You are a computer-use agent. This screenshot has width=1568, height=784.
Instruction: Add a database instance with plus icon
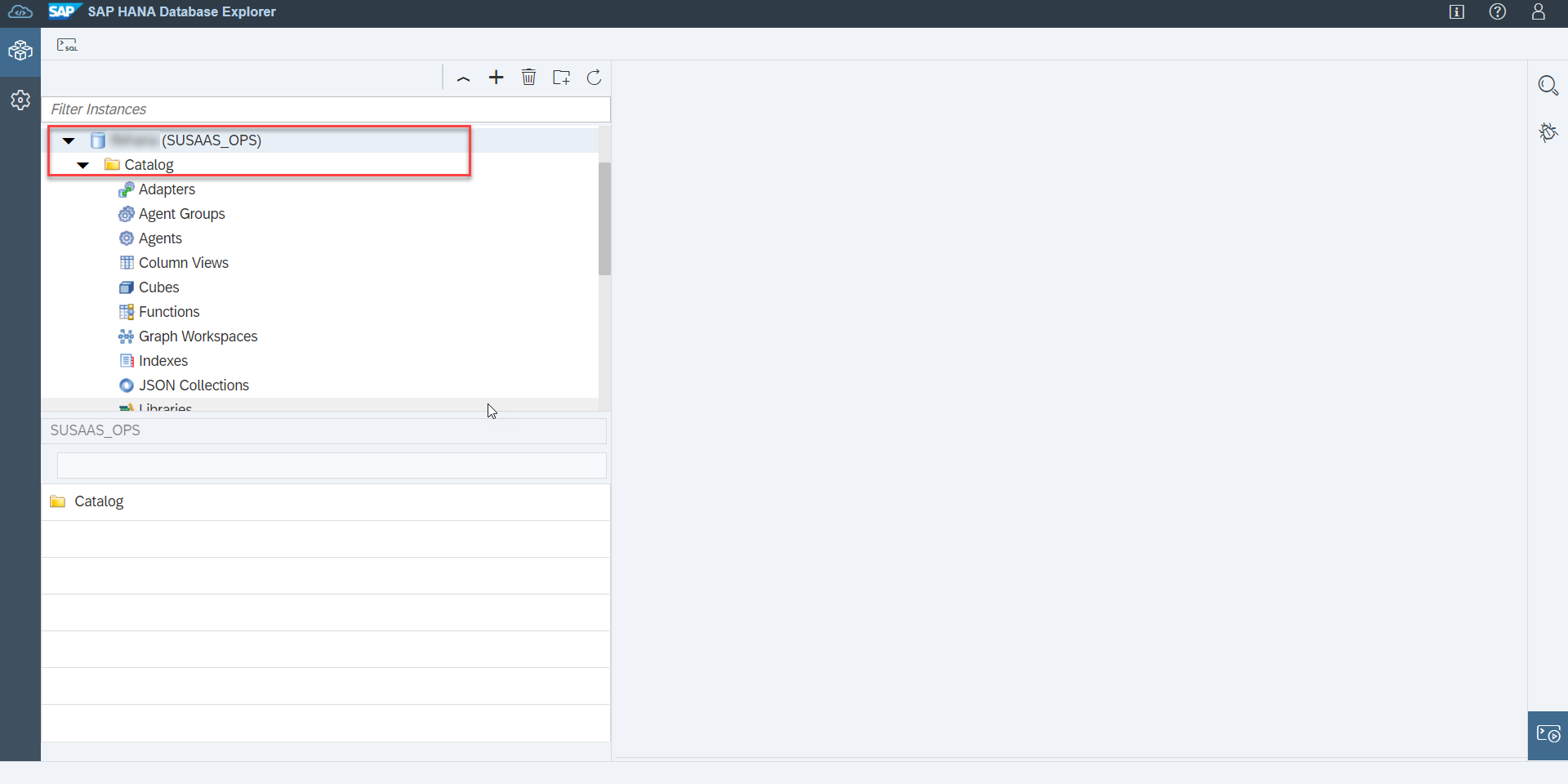(x=496, y=78)
